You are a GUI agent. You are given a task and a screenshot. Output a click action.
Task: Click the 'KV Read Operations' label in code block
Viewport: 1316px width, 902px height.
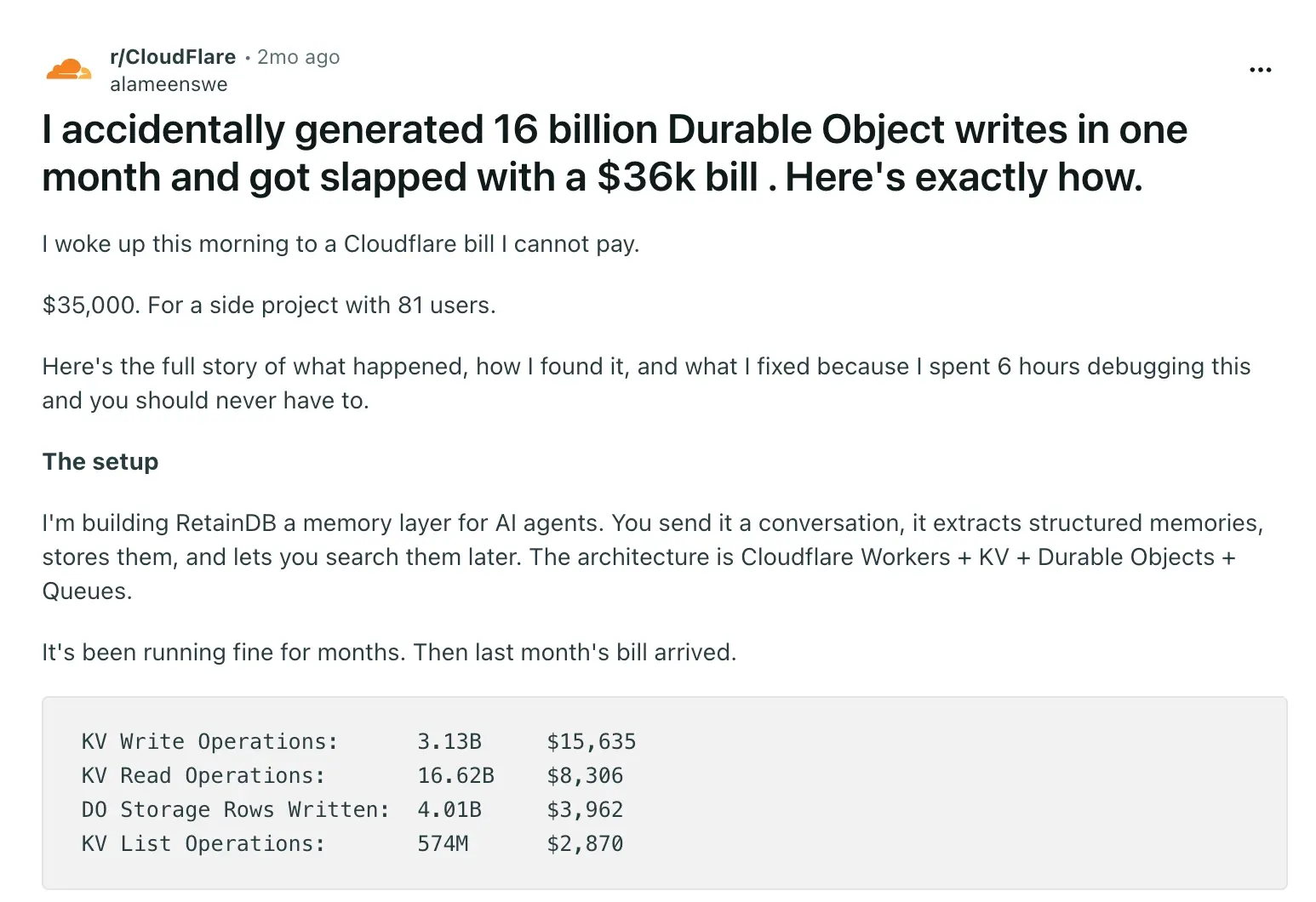tap(203, 776)
